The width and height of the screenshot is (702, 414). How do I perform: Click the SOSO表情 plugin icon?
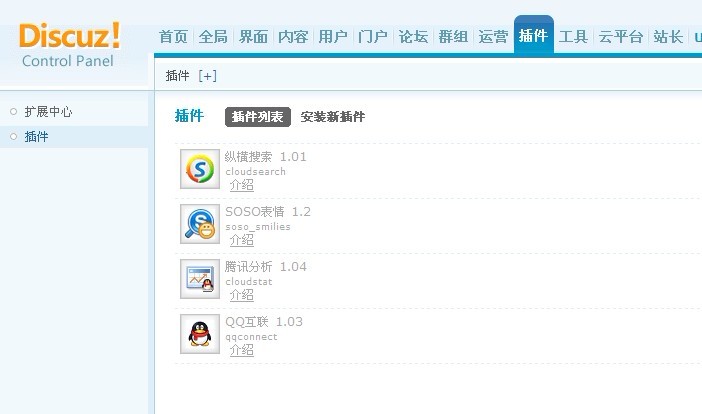pyautogui.click(x=200, y=224)
